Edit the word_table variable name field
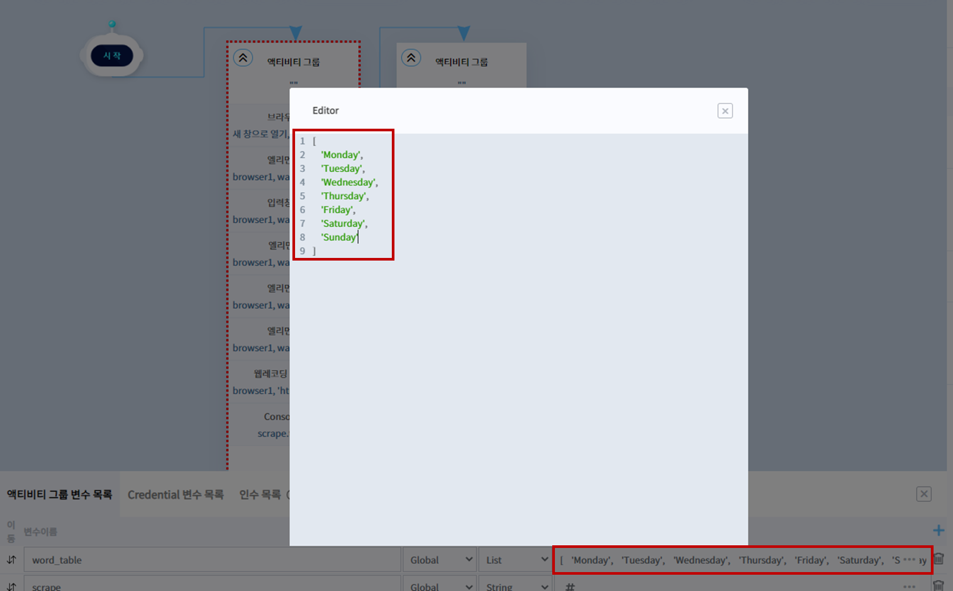This screenshot has height=591, width=953. click(x=212, y=560)
